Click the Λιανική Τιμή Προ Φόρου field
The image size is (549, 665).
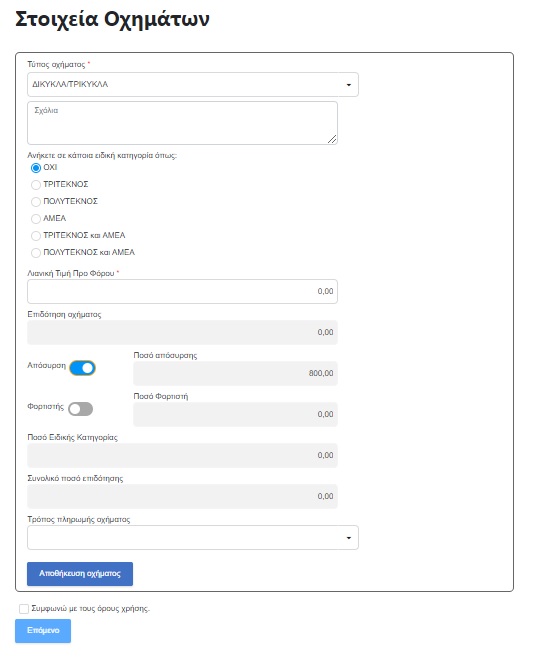pos(182,291)
